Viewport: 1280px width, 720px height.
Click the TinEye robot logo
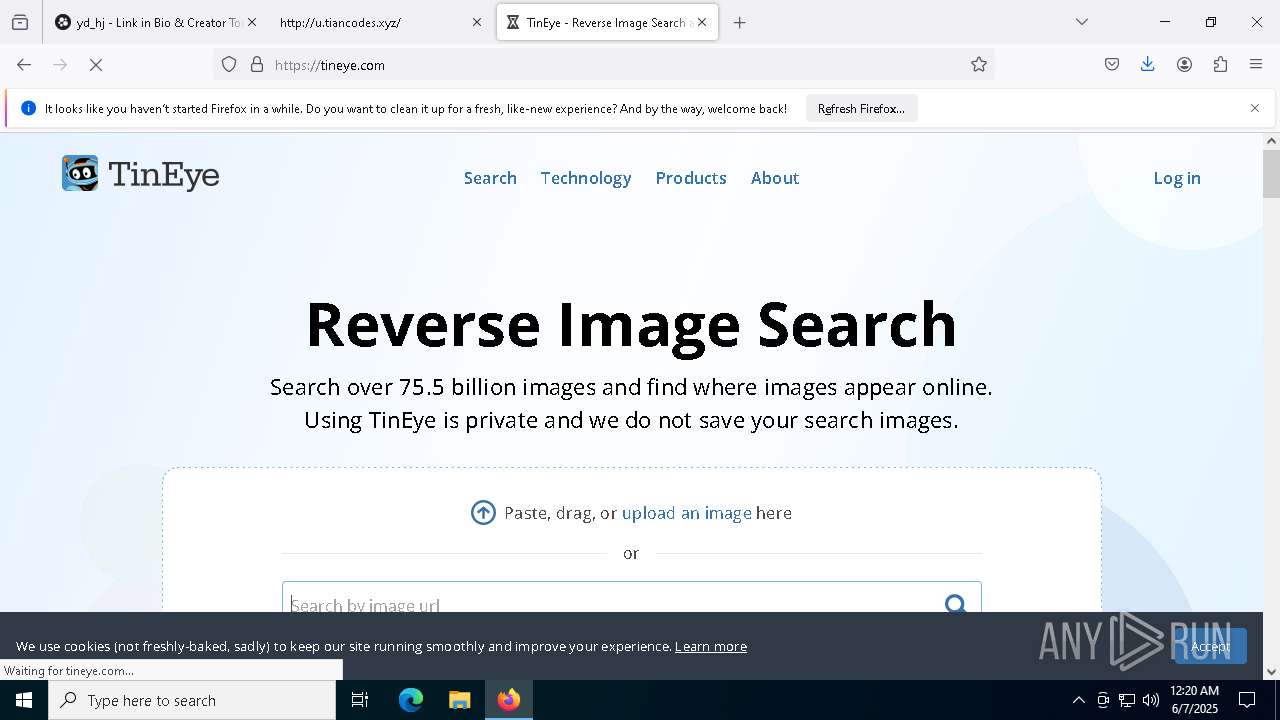[x=80, y=173]
